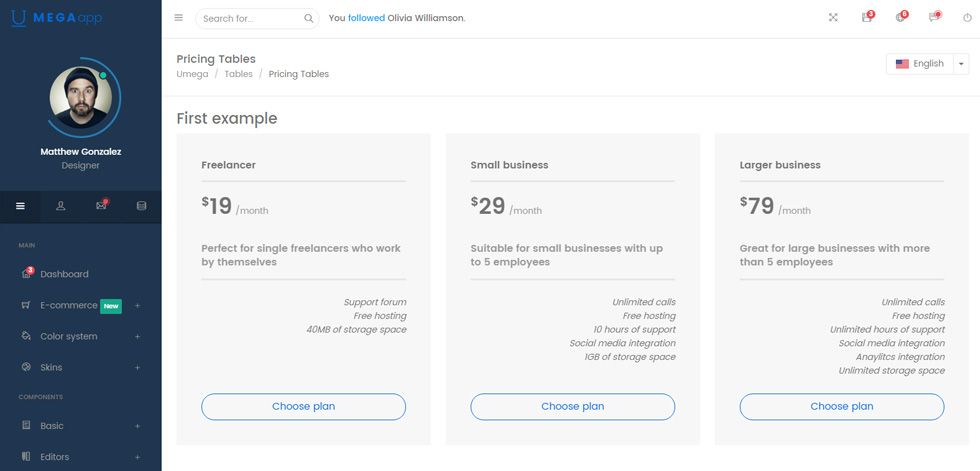Image resolution: width=980 pixels, height=471 pixels.
Task: Click the Matthew Gonzalez name
Action: pos(81,152)
